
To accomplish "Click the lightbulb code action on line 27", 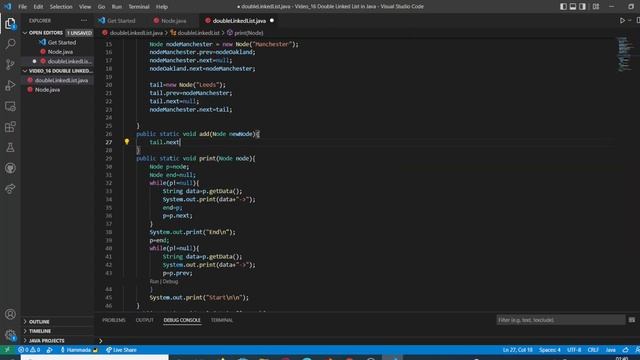I will [x=127, y=142].
